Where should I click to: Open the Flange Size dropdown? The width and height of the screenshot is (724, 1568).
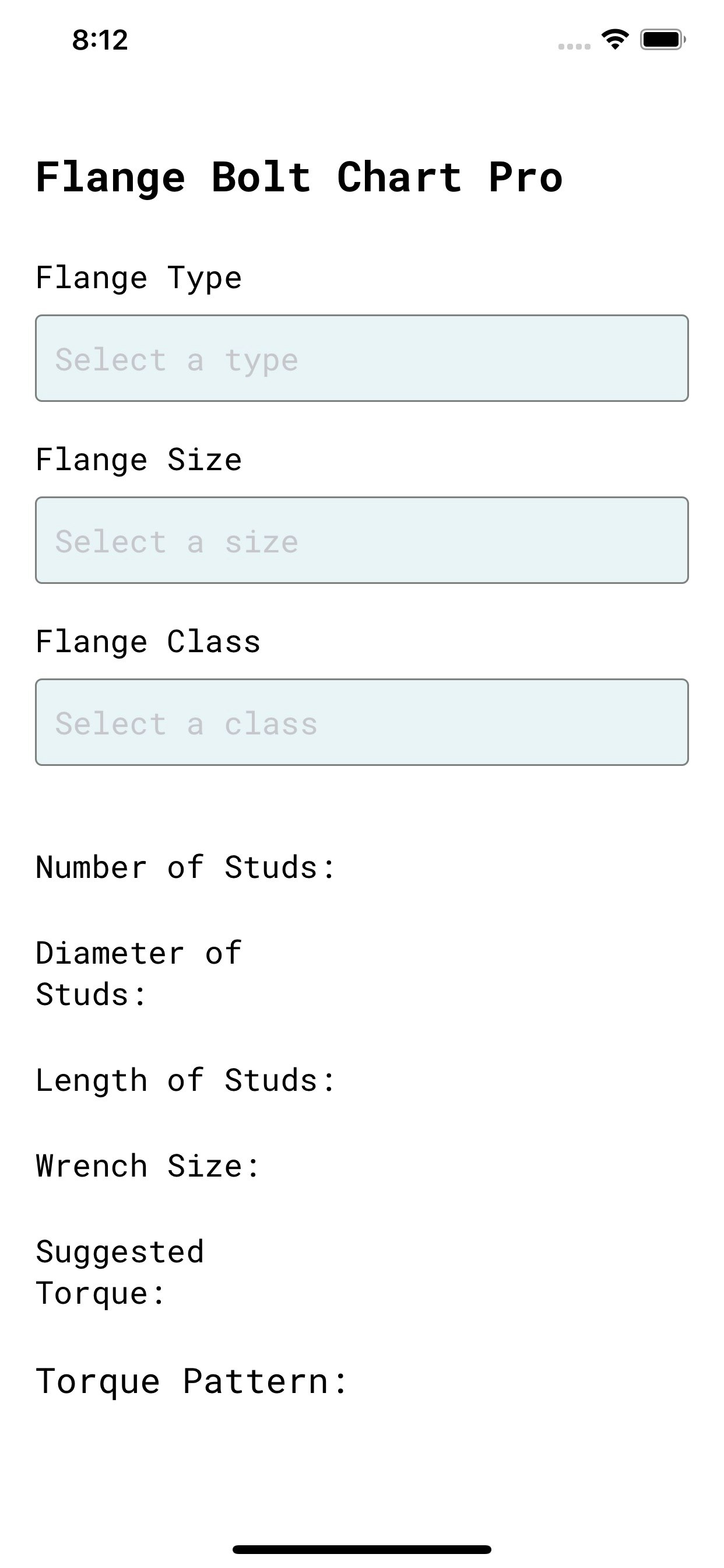coord(361,541)
